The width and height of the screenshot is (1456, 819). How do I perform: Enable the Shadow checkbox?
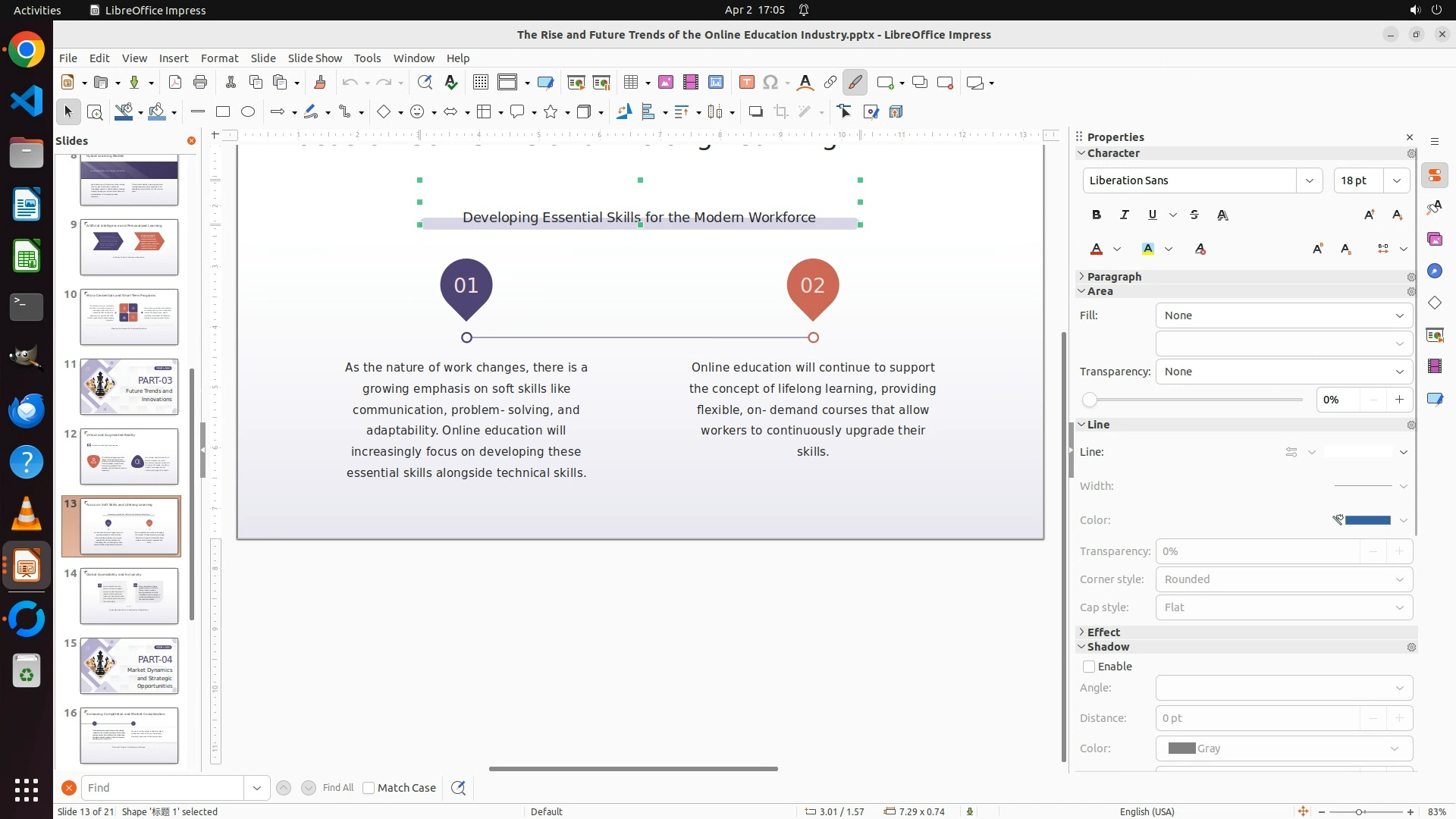coord(1089,667)
